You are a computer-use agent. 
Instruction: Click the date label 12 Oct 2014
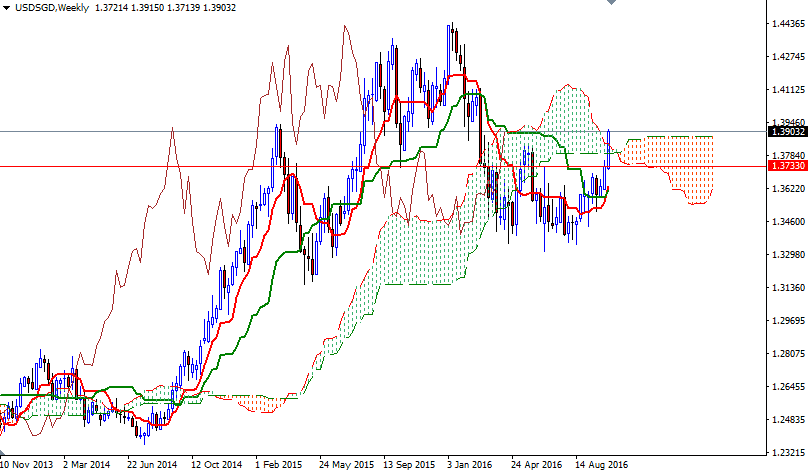[x=216, y=465]
